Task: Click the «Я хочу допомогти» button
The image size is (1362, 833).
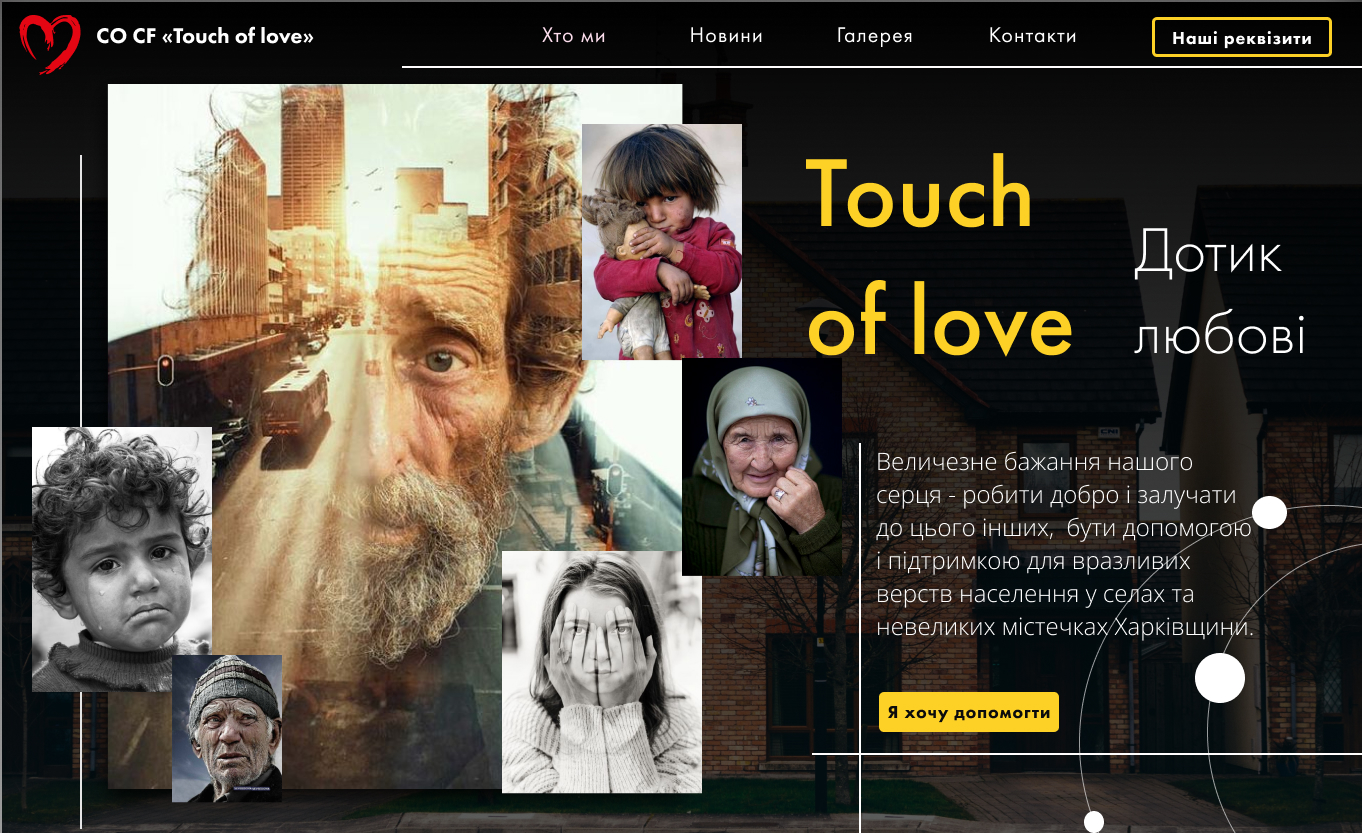Action: coord(969,712)
